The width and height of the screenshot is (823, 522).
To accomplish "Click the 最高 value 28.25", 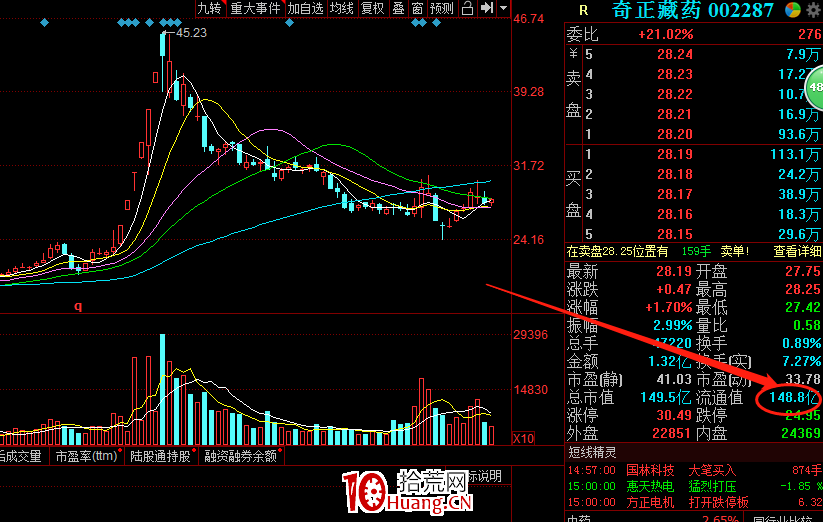I will point(803,290).
